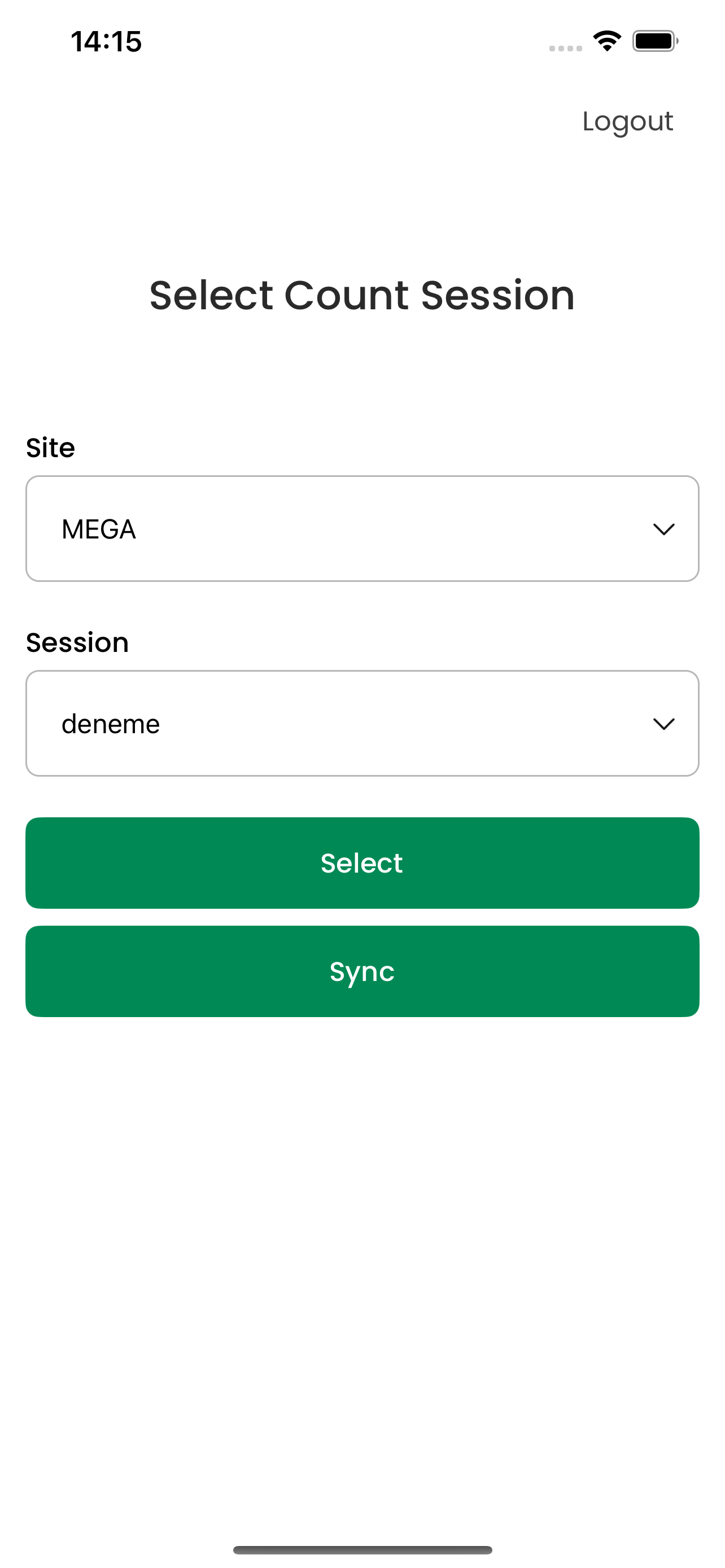Log out using the Logout link
Screen dimensions: 725x1568
pyautogui.click(x=628, y=122)
